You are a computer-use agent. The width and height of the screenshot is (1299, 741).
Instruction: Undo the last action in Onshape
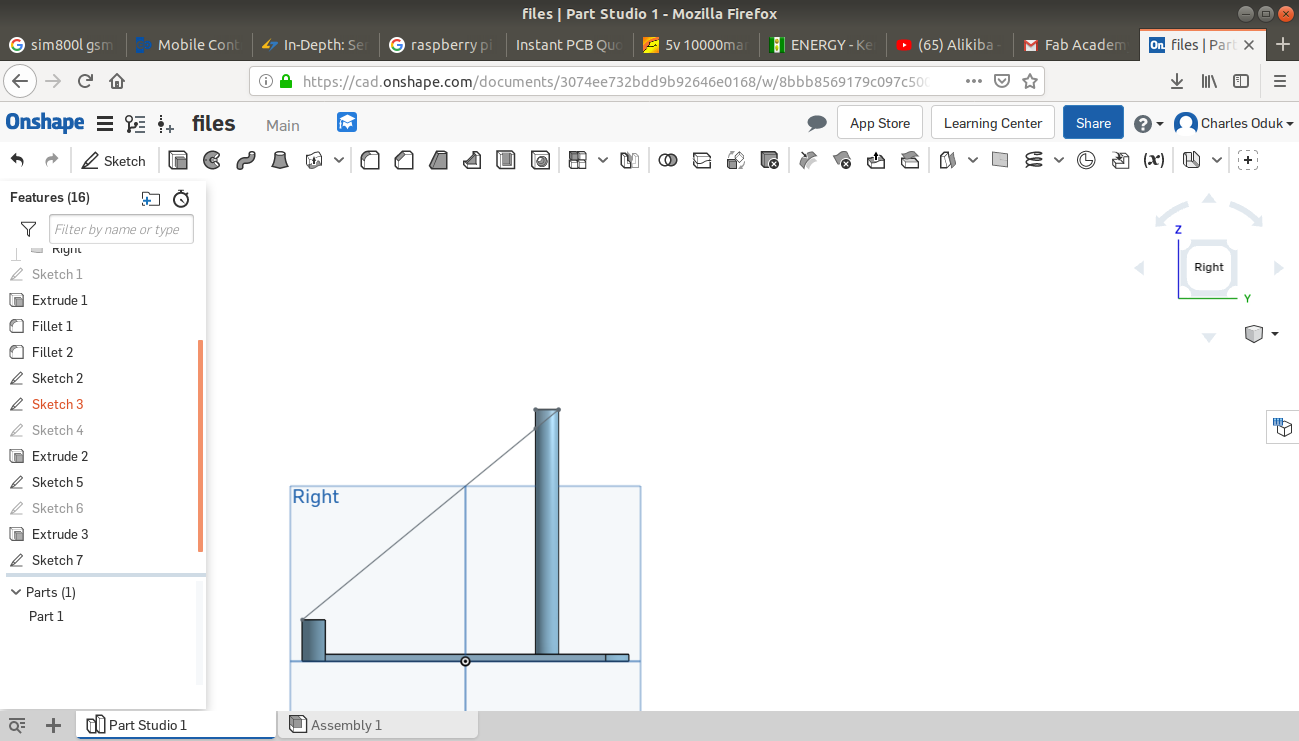[17, 160]
